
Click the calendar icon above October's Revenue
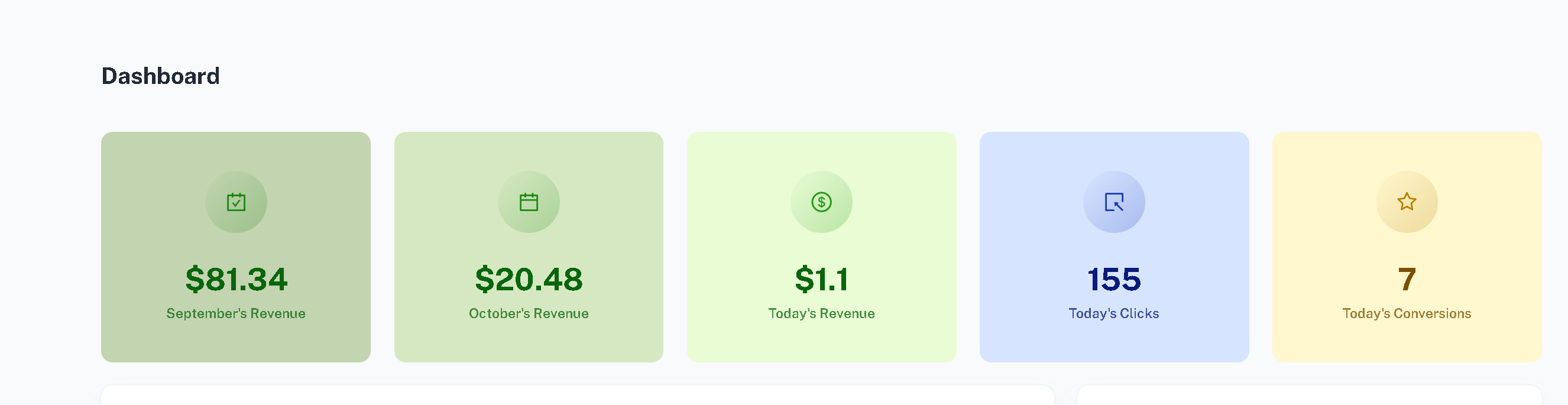pos(529,202)
